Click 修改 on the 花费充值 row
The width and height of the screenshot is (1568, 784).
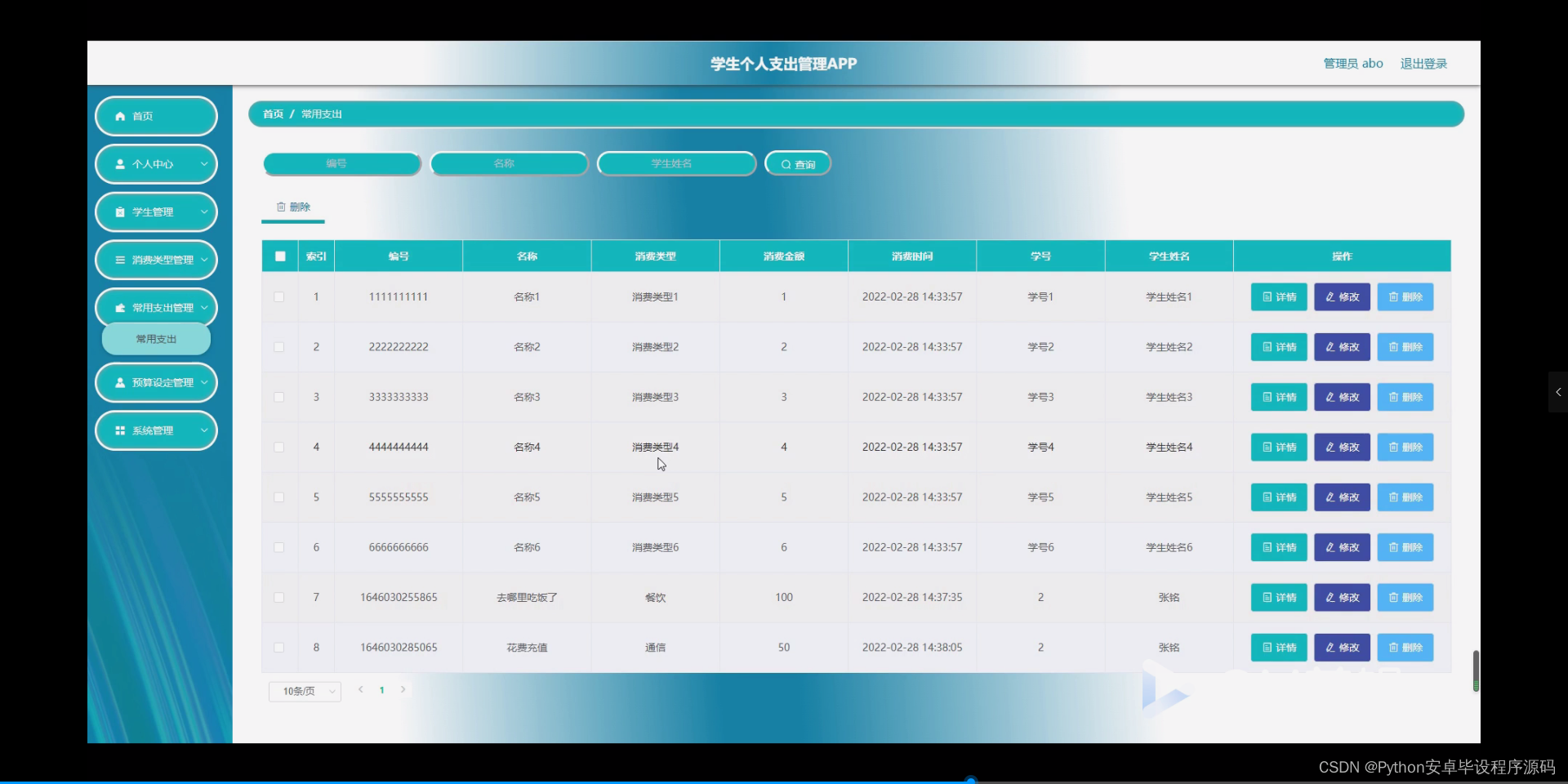point(1342,647)
